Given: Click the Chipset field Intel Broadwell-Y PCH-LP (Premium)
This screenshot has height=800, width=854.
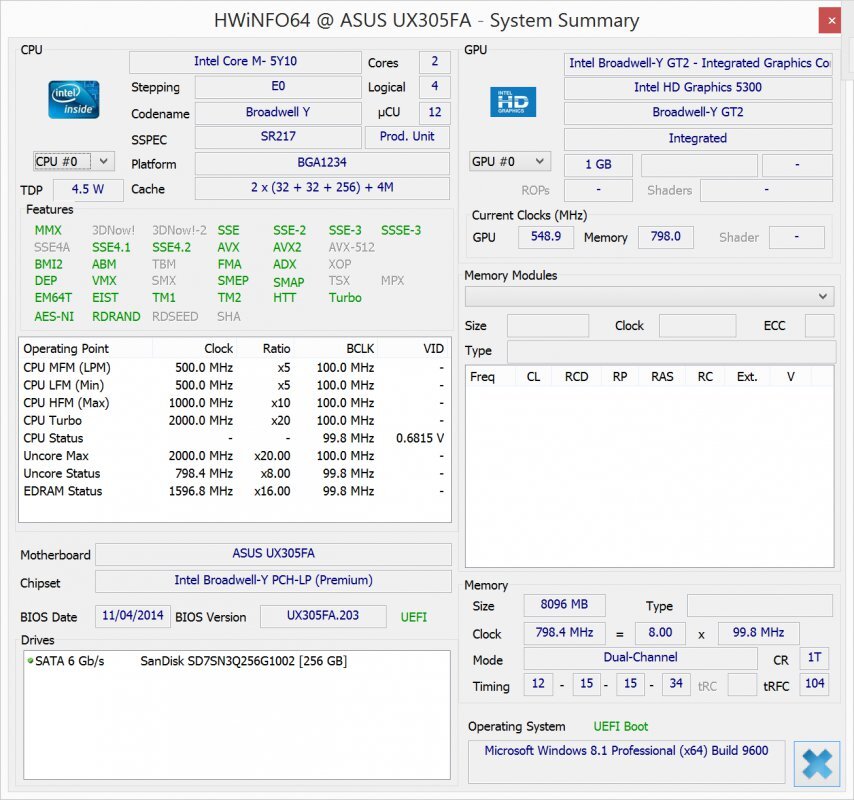Looking at the screenshot, I should pyautogui.click(x=273, y=581).
